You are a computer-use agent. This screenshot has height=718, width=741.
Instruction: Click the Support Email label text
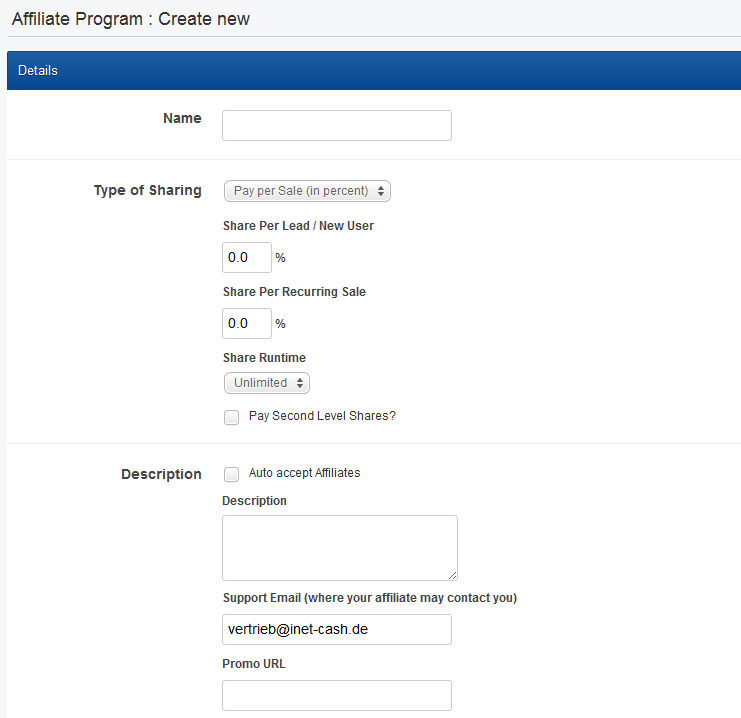[x=370, y=598]
